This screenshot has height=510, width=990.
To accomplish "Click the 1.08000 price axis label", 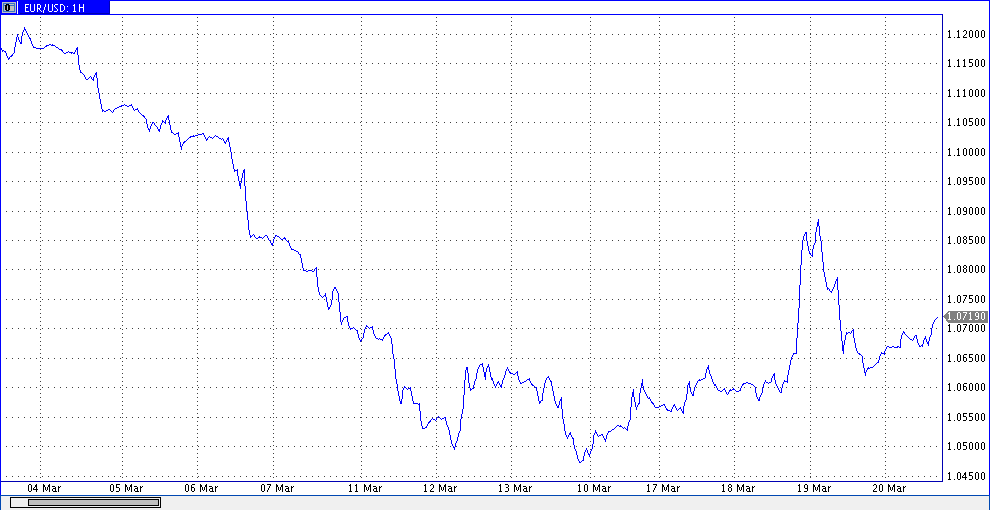I will coord(966,270).
